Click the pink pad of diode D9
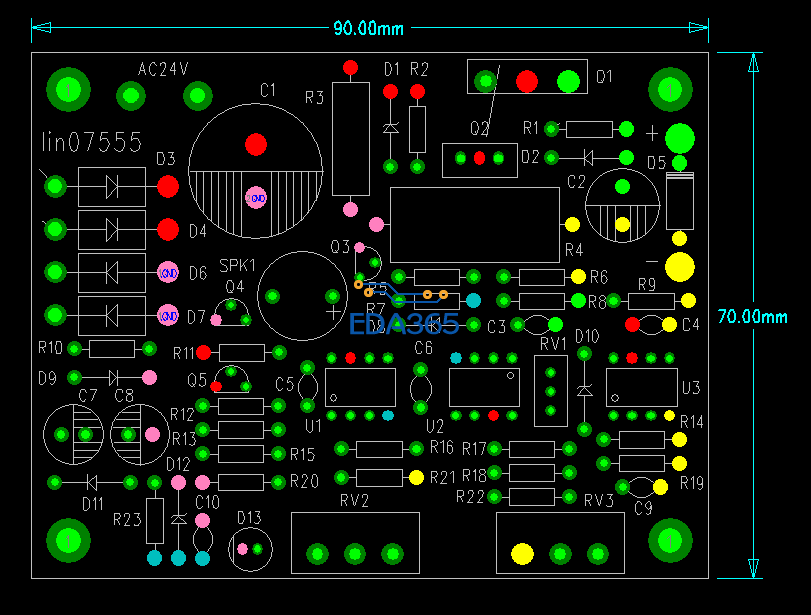The width and height of the screenshot is (811, 615). 149,378
